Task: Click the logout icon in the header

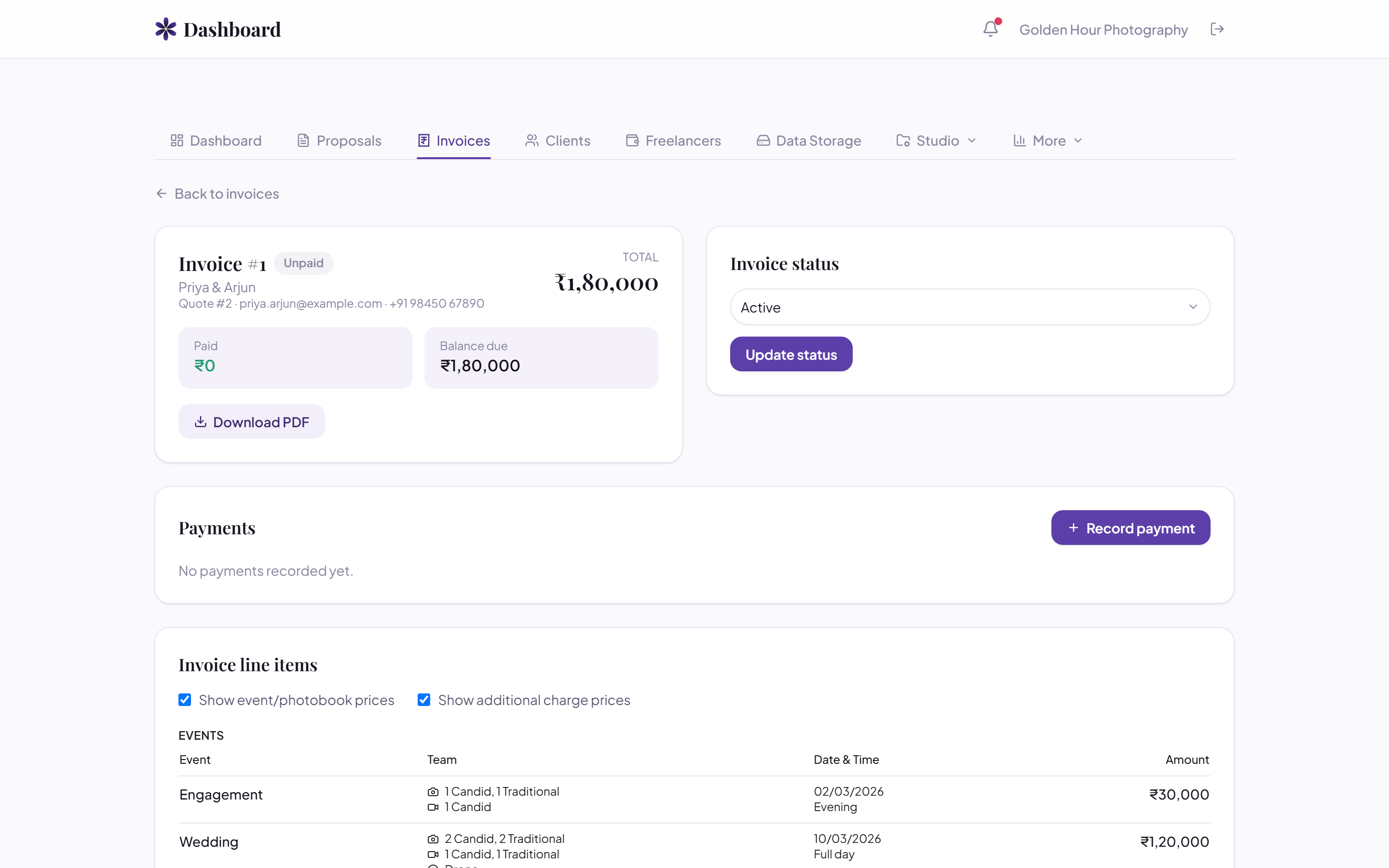Action: [x=1217, y=29]
